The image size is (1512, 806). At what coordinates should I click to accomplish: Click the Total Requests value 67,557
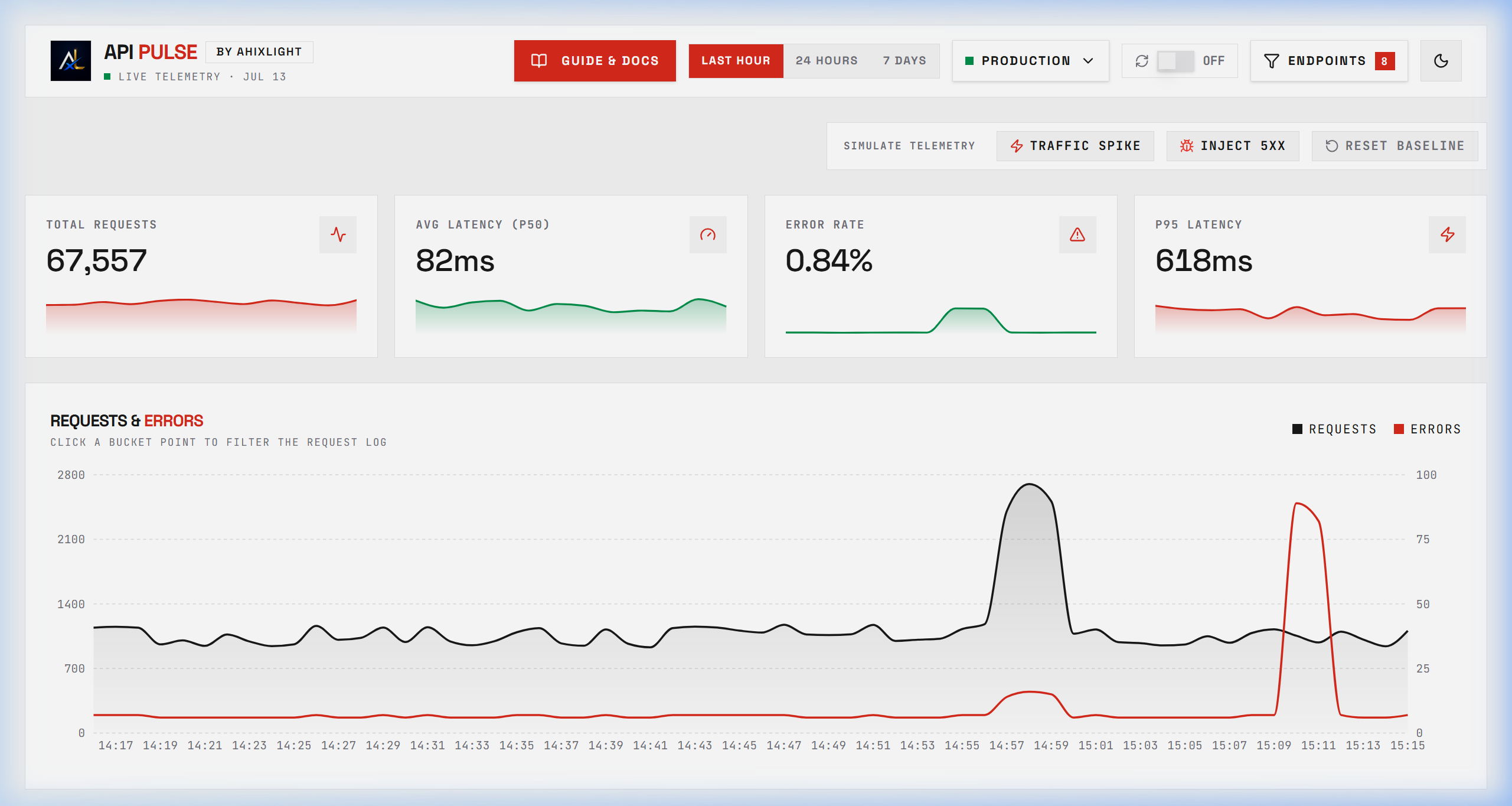(97, 260)
